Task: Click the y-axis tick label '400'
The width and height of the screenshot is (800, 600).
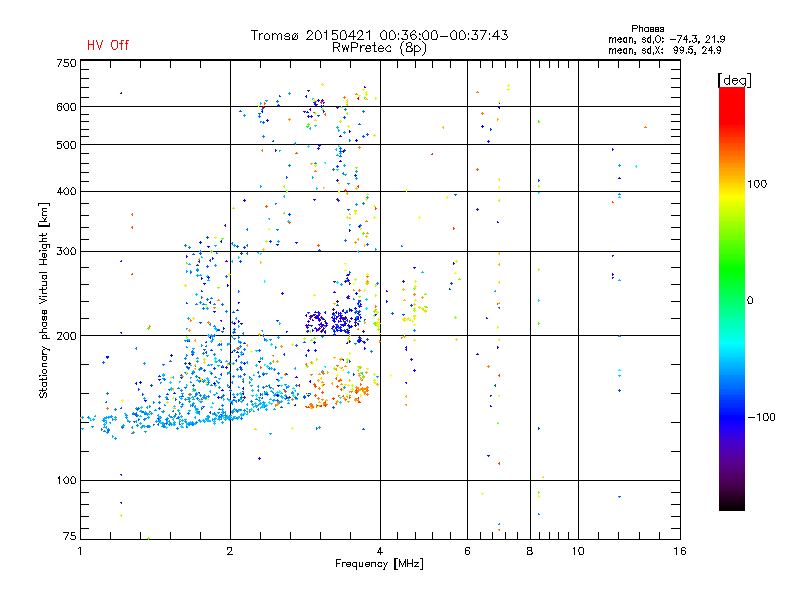Action: 66,191
